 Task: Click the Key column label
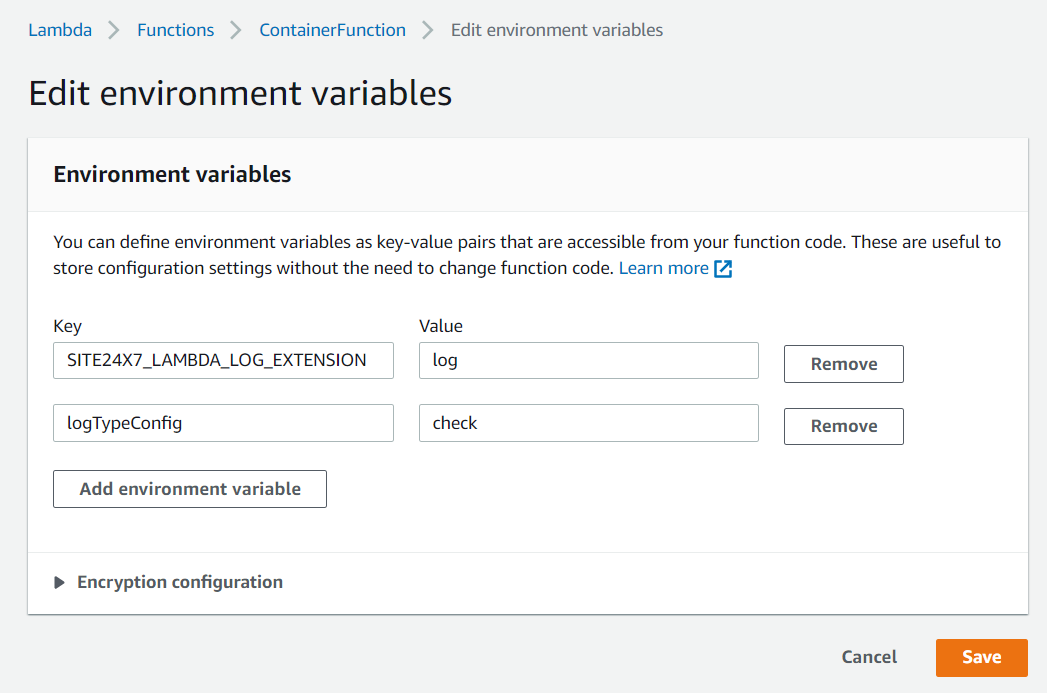click(67, 326)
